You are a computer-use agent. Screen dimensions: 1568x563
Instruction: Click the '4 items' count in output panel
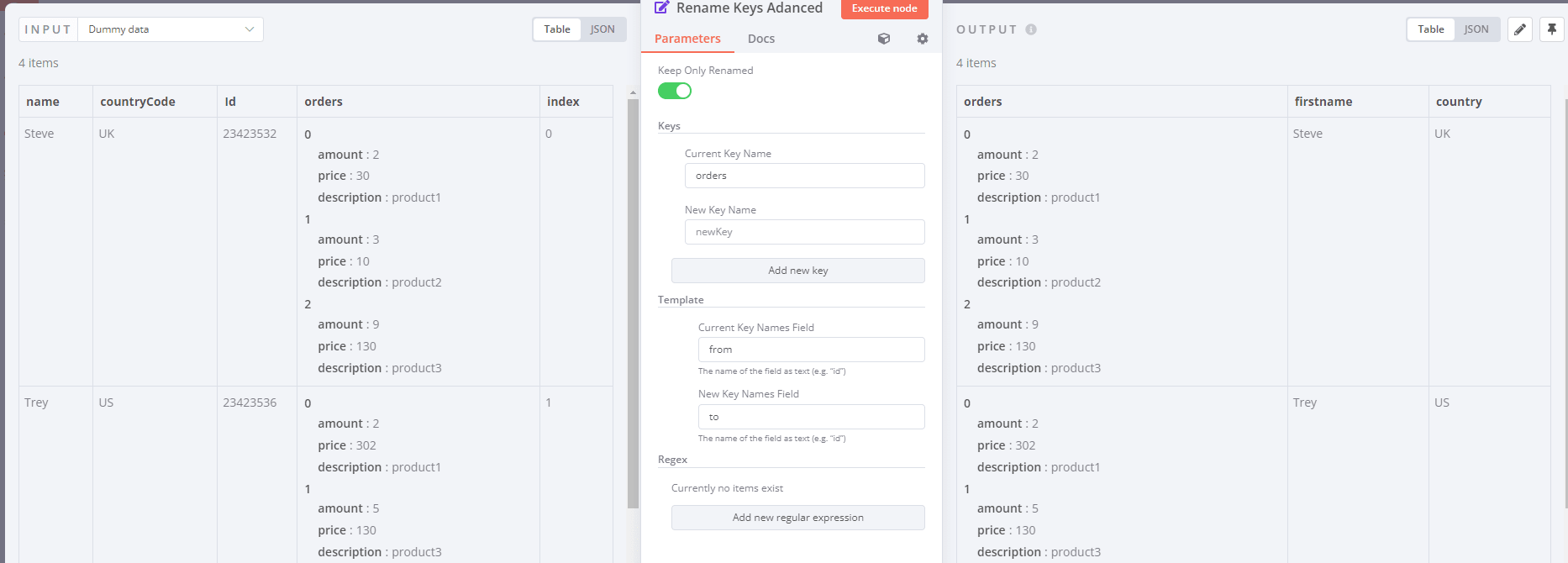976,63
